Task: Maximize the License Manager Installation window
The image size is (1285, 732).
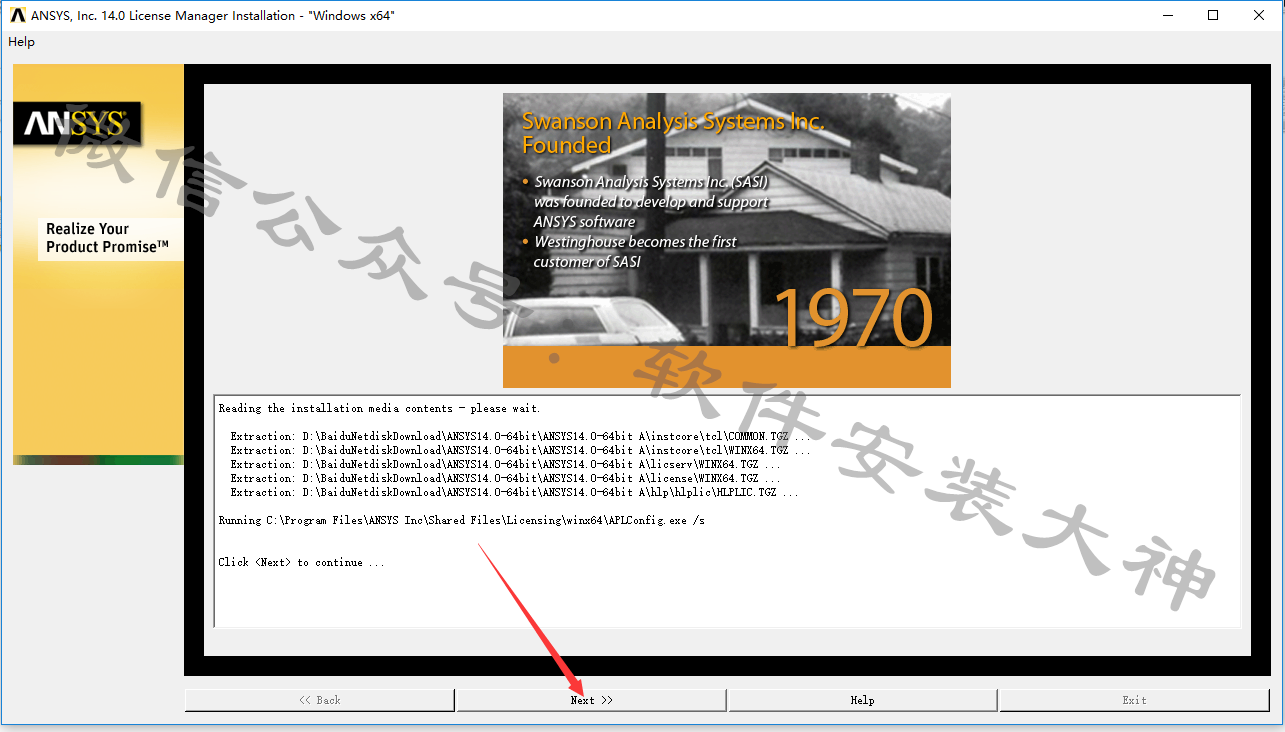Action: click(1213, 15)
